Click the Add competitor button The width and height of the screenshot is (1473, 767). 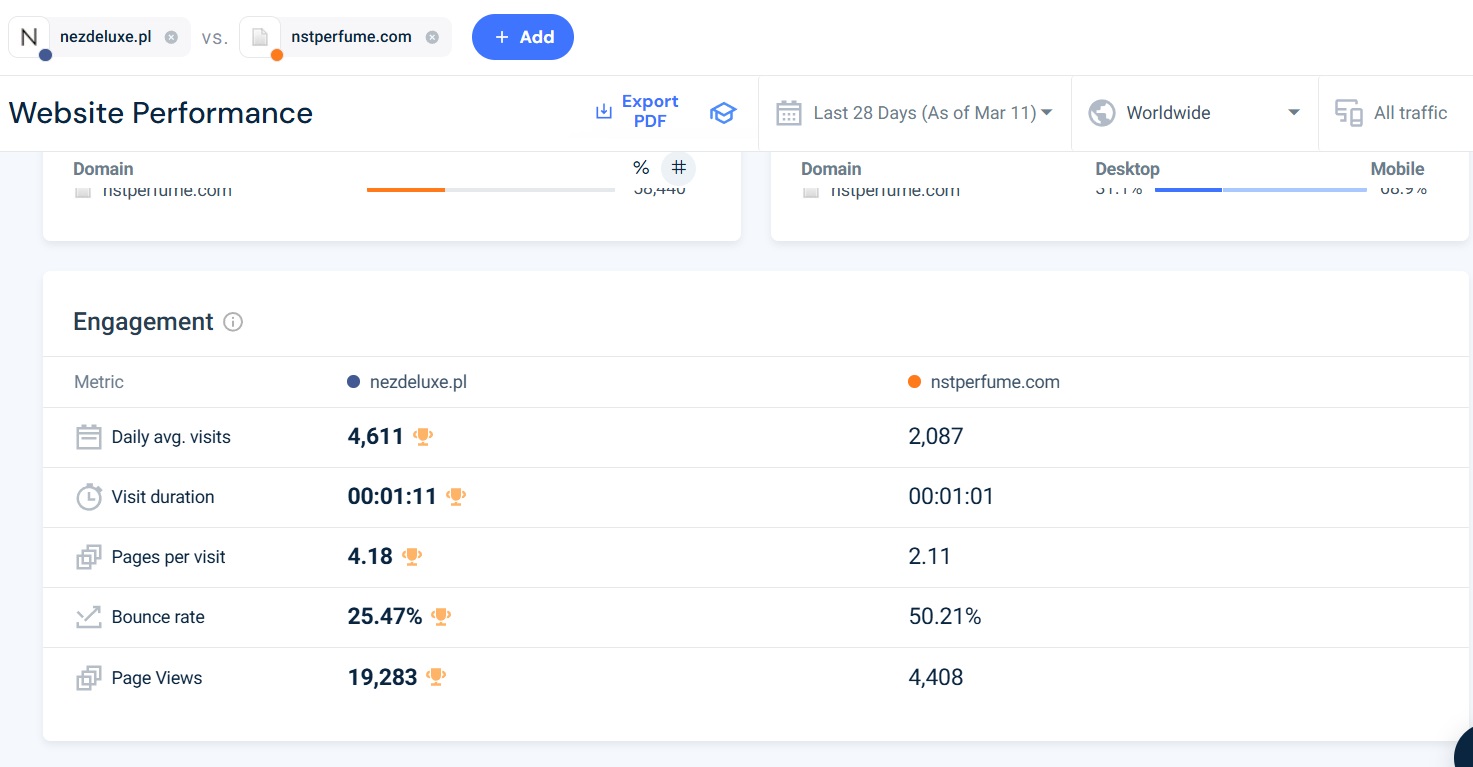[x=523, y=37]
